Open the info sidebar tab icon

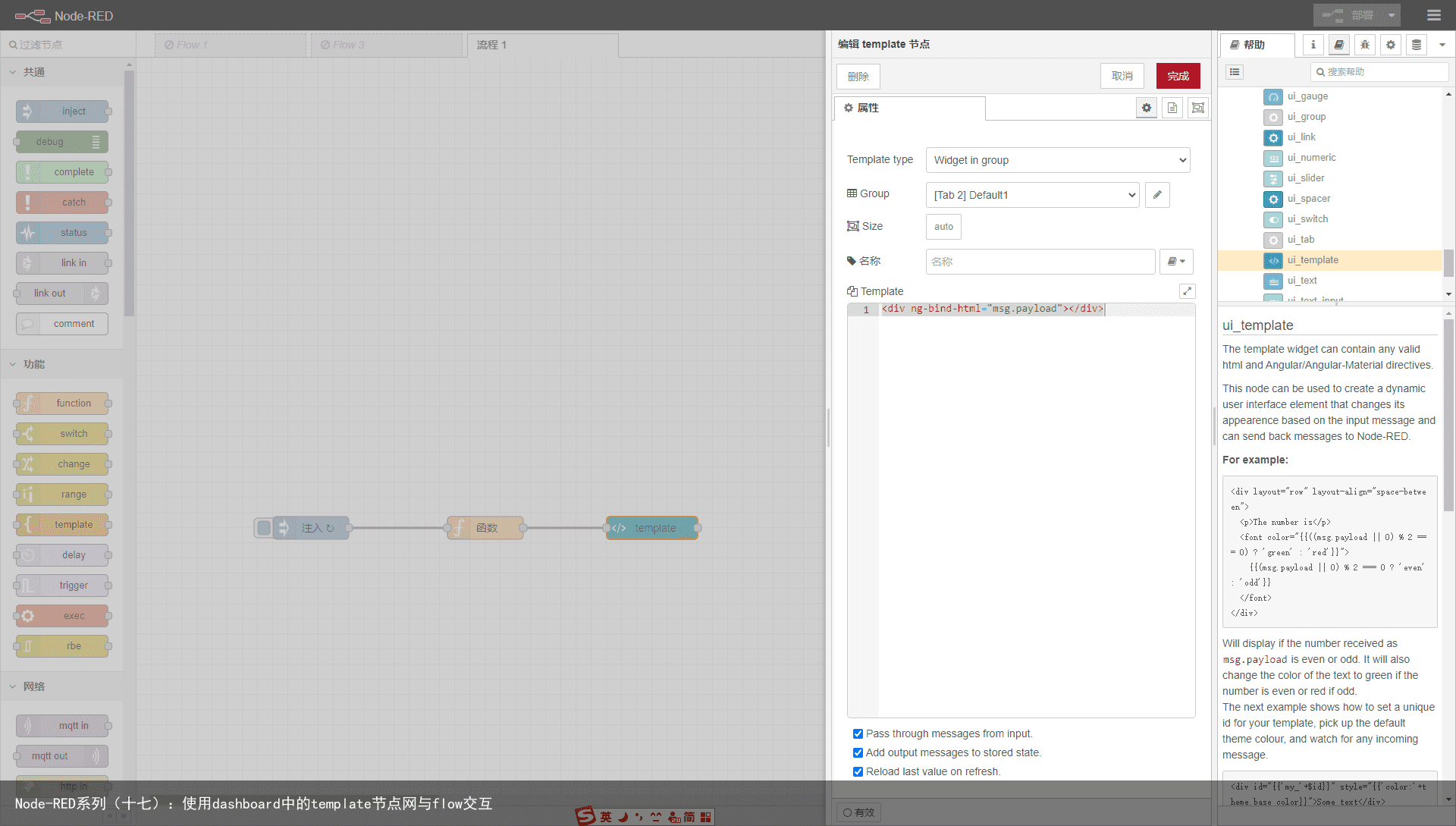click(x=1313, y=45)
